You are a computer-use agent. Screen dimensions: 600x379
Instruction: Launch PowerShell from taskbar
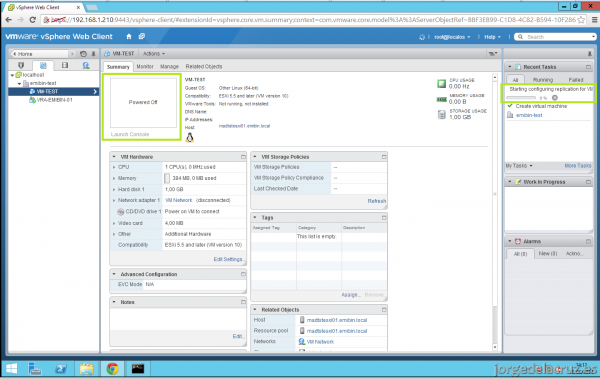[61, 369]
